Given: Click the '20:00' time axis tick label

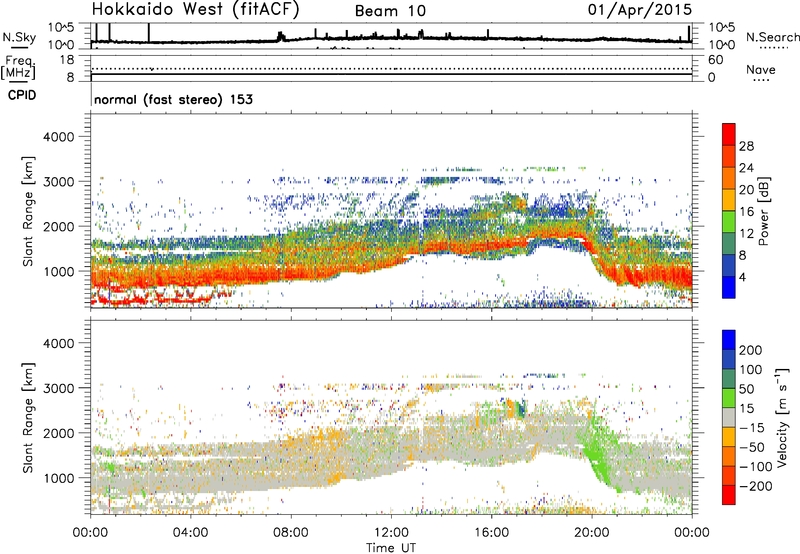Looking at the screenshot, I should coord(592,533).
